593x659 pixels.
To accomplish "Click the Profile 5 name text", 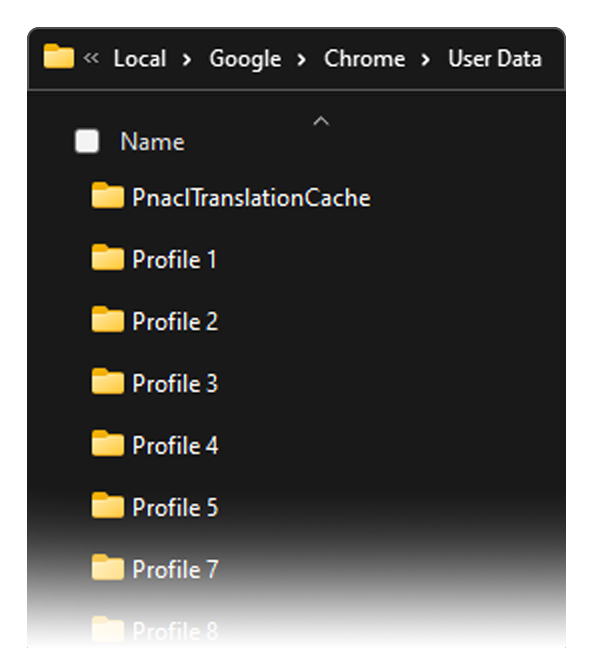I will click(x=175, y=507).
